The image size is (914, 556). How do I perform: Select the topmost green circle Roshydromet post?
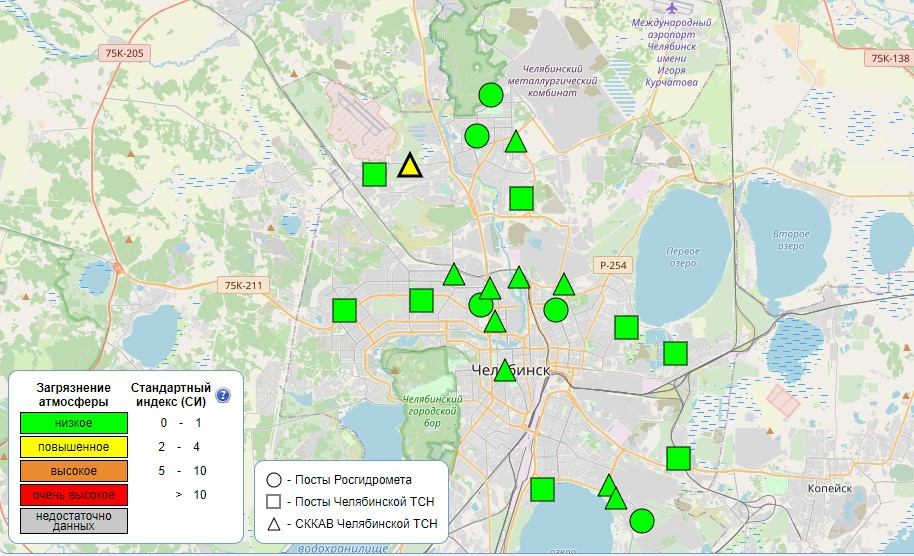click(491, 95)
